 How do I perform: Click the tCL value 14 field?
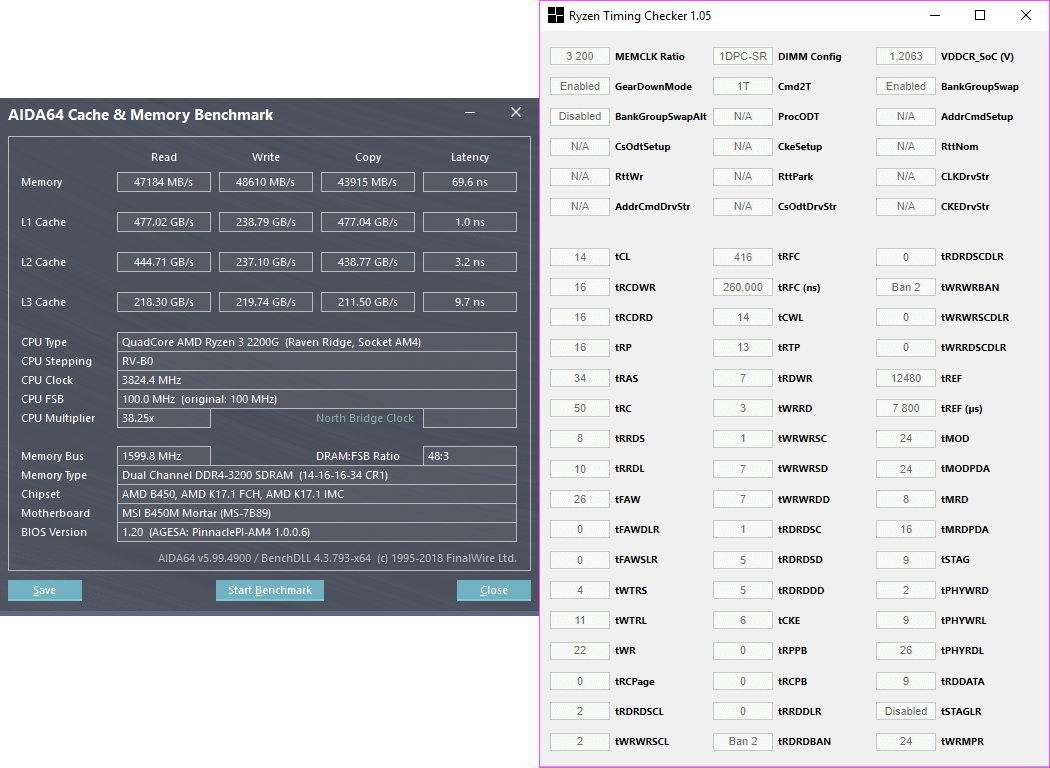[580, 257]
